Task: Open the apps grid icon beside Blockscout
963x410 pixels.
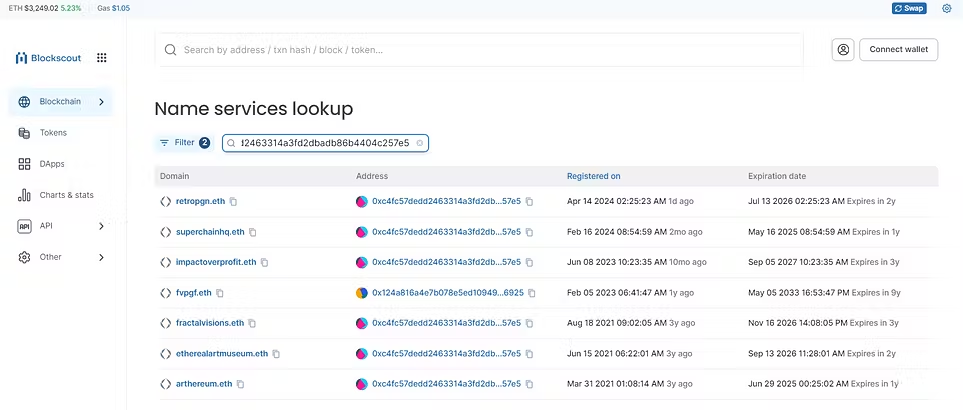Action: pos(102,58)
